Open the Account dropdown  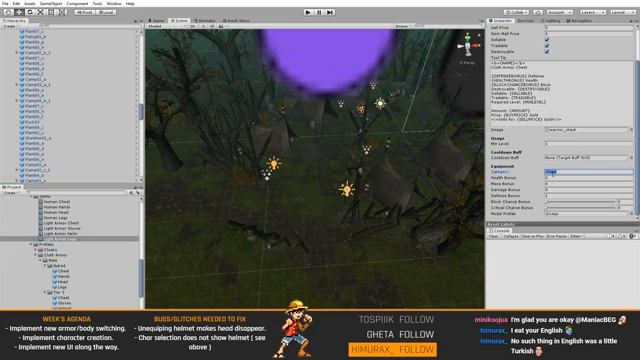[x=560, y=12]
